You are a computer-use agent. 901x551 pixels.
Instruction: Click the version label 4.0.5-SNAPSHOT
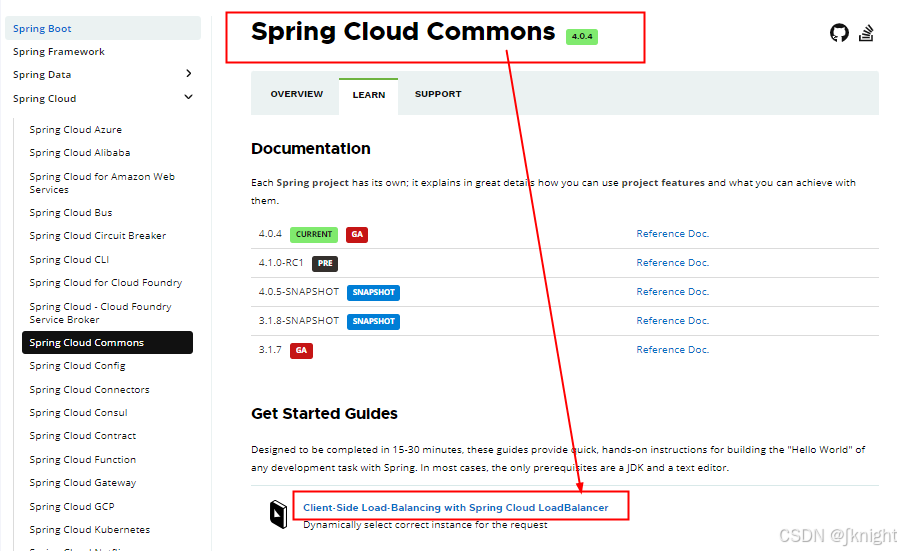click(x=298, y=292)
